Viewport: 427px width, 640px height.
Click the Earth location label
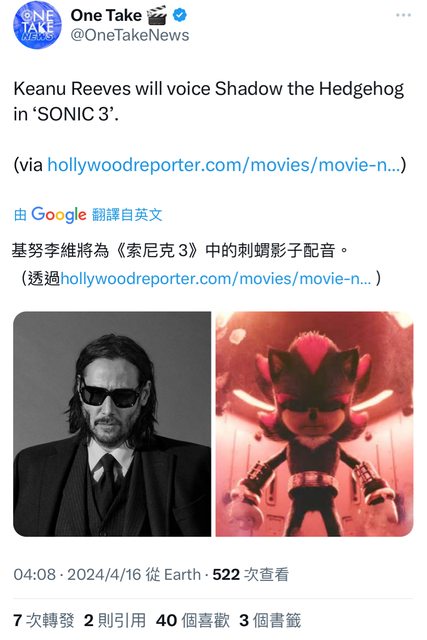[182, 575]
